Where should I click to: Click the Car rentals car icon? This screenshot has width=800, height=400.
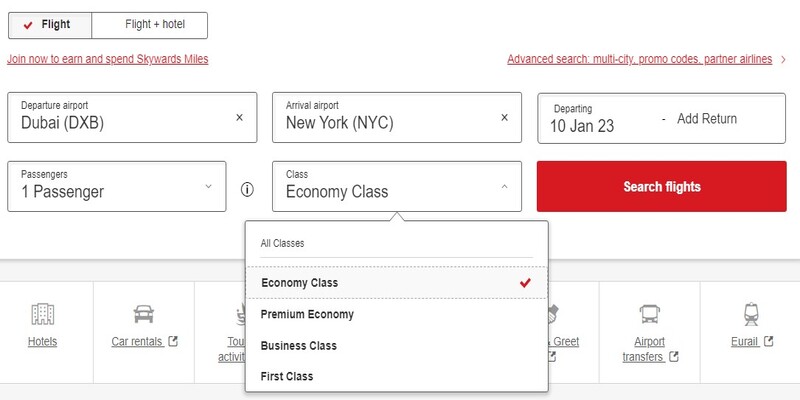tap(144, 314)
